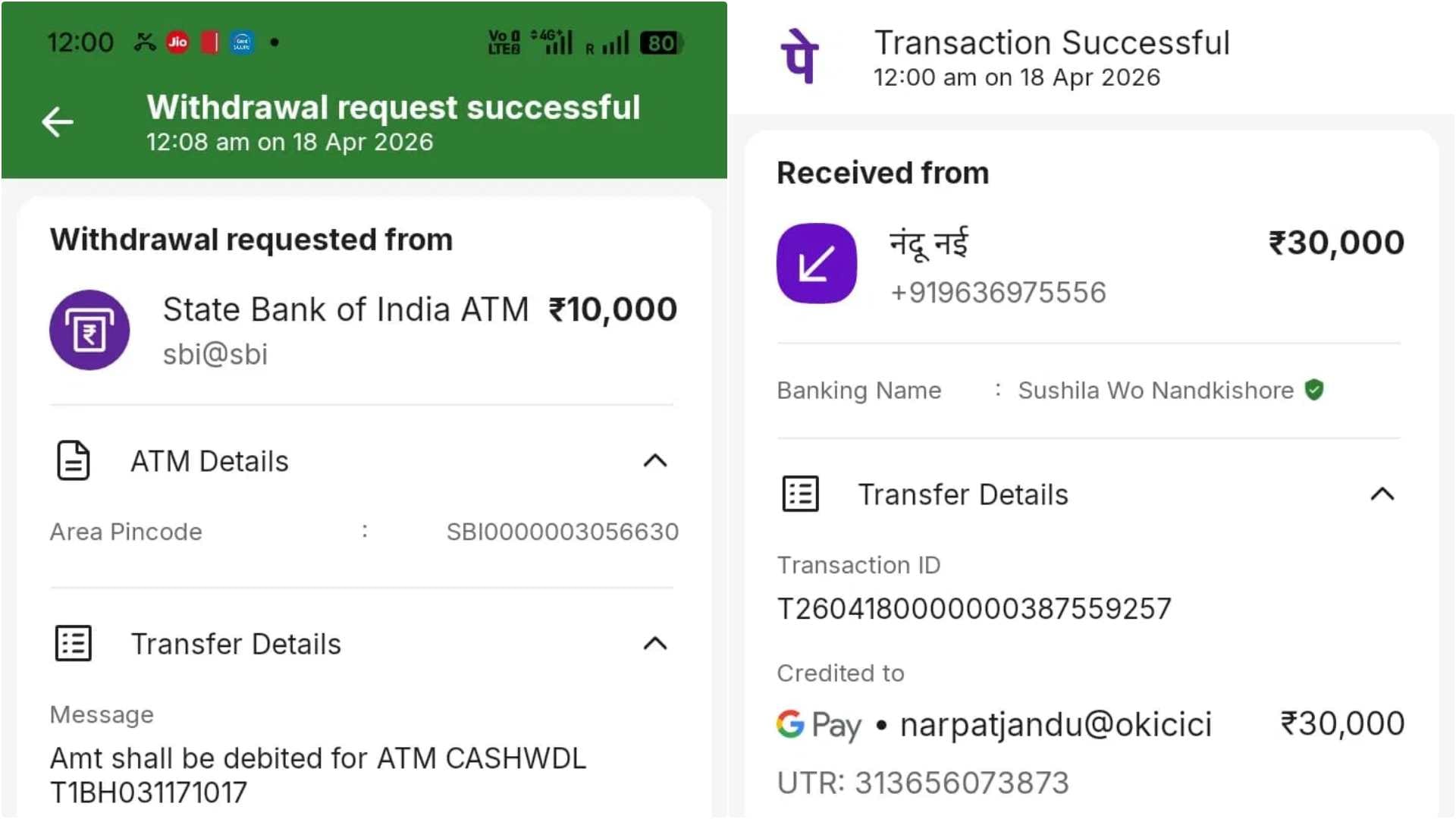Viewport: 1456px width, 819px height.
Task: Tap the Google Pay logo
Action: pos(818,724)
